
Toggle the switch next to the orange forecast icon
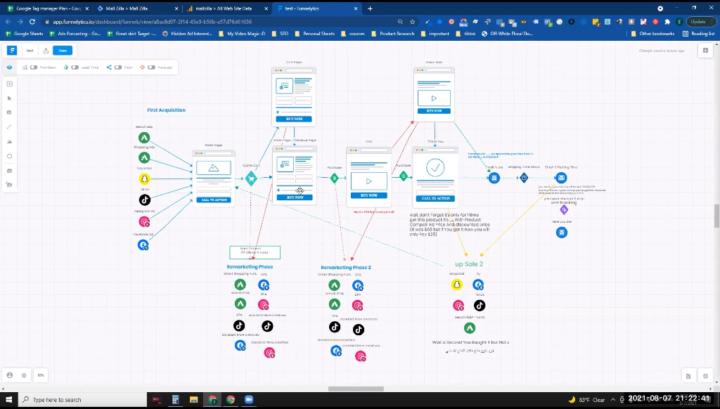click(x=151, y=67)
